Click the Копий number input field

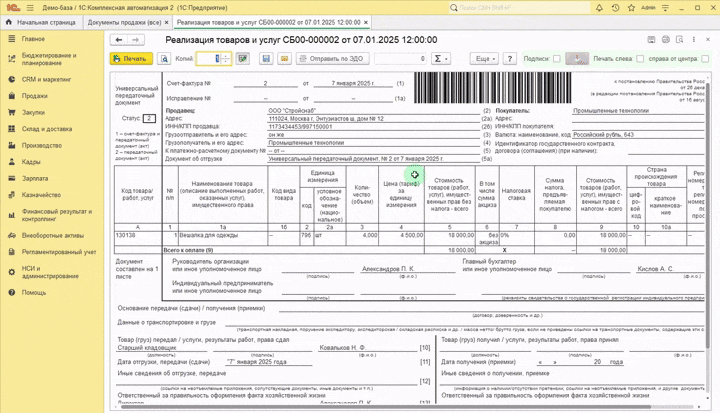click(209, 59)
